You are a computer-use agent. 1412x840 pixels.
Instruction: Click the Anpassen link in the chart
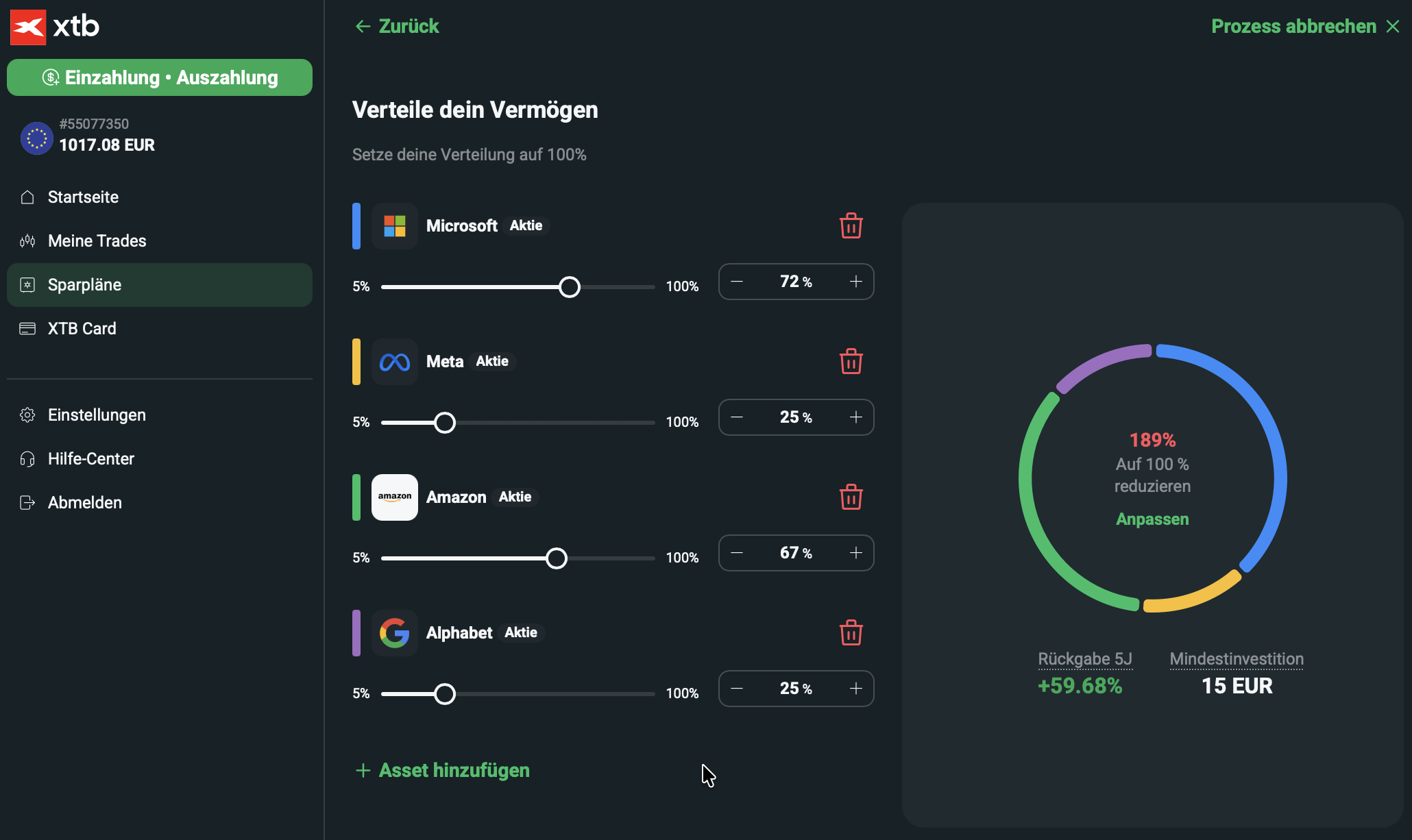tap(1152, 519)
